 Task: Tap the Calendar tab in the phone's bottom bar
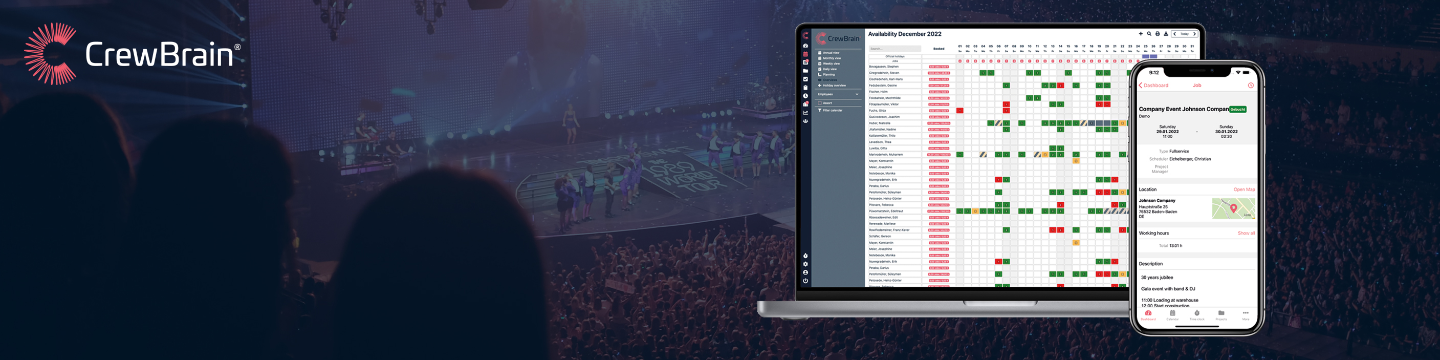(1172, 315)
